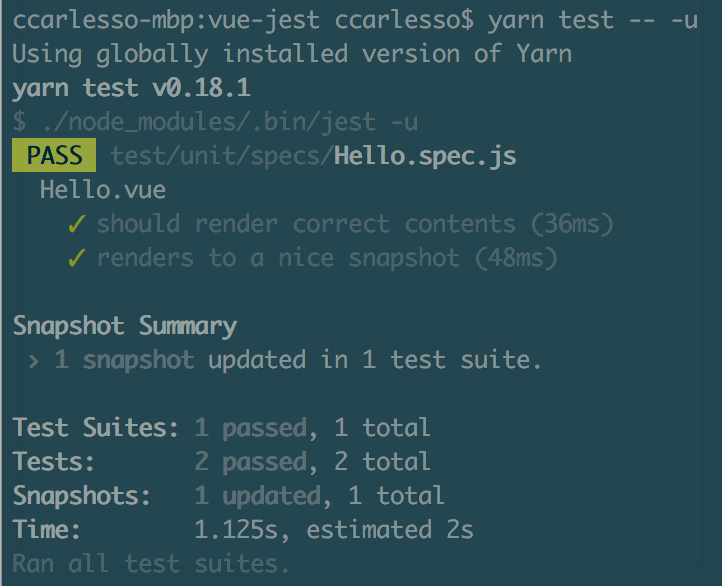Click 'Using globally installed version of Yarn' line
This screenshot has width=722, height=586.
pyautogui.click(x=292, y=54)
